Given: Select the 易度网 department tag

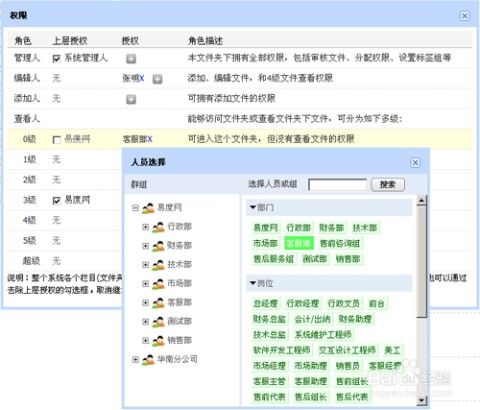Looking at the screenshot, I should click(266, 228).
